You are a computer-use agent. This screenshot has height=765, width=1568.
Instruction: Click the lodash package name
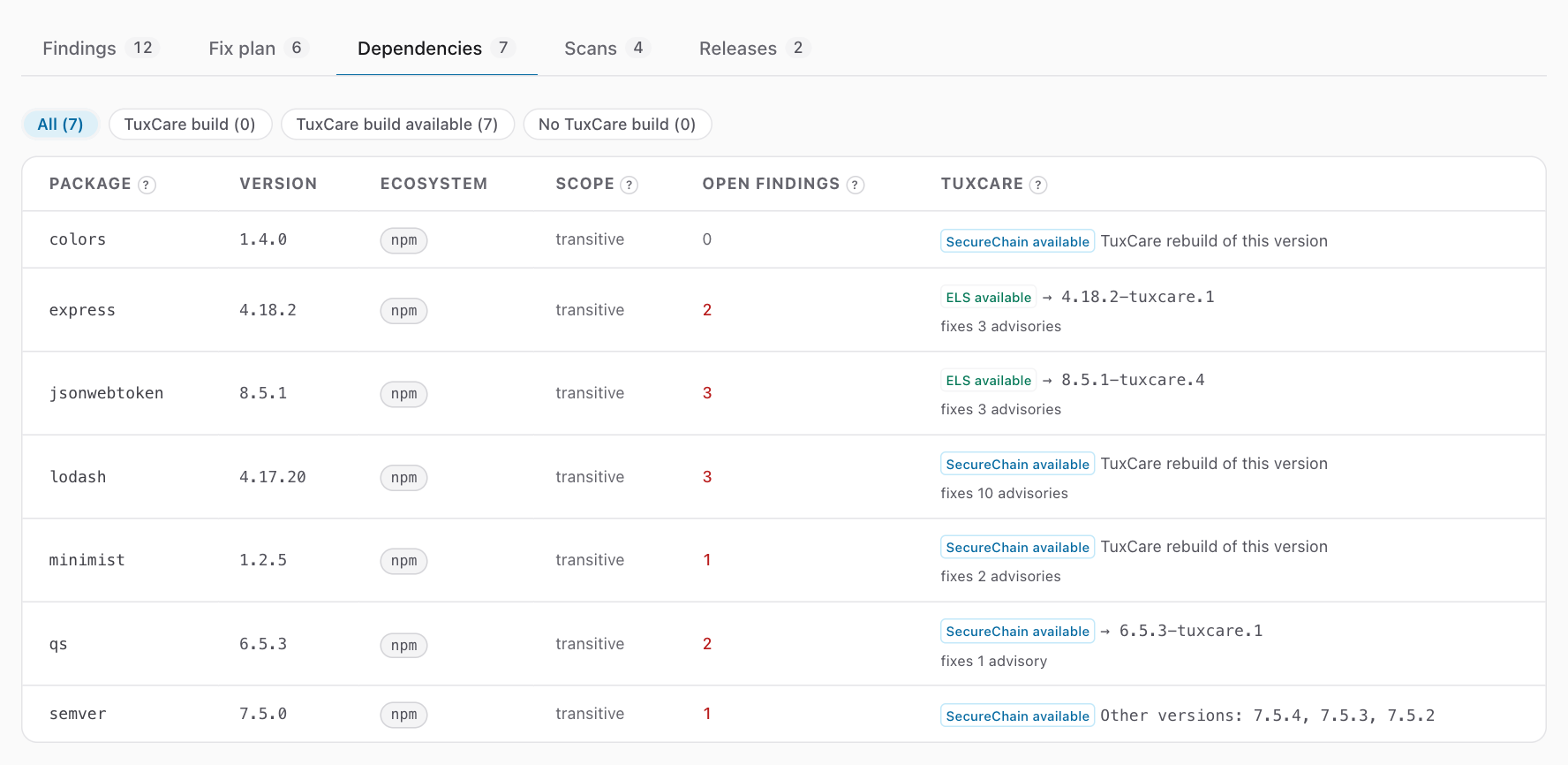pyautogui.click(x=78, y=477)
